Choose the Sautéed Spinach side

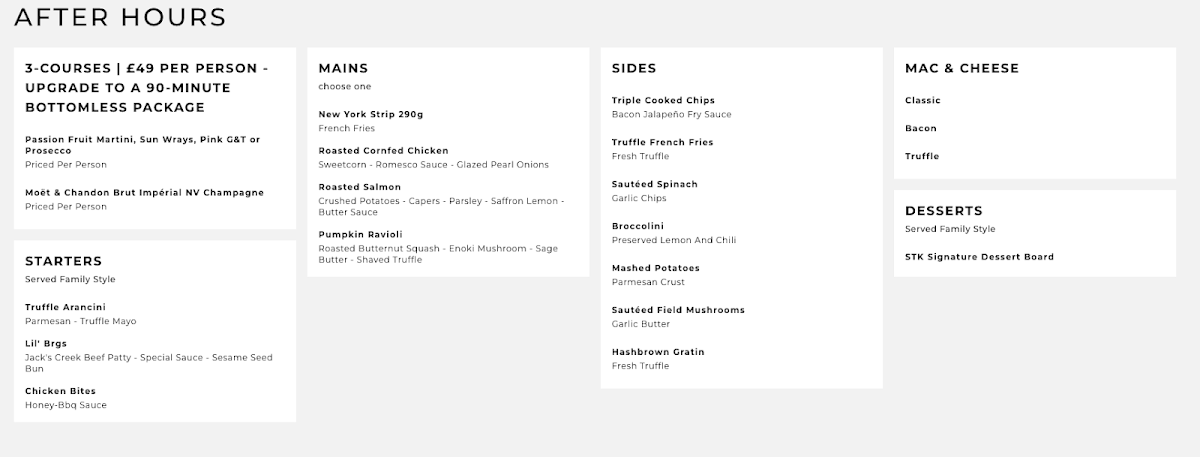click(x=654, y=185)
